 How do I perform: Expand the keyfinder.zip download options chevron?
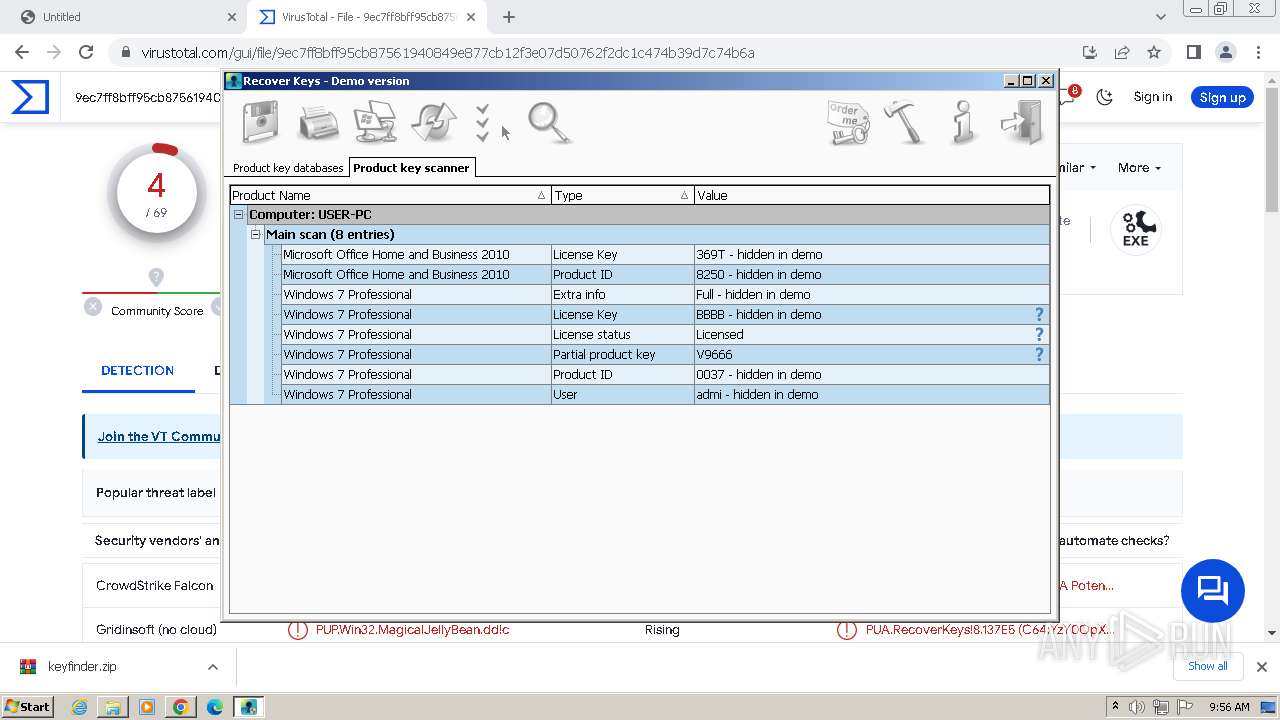click(x=213, y=667)
